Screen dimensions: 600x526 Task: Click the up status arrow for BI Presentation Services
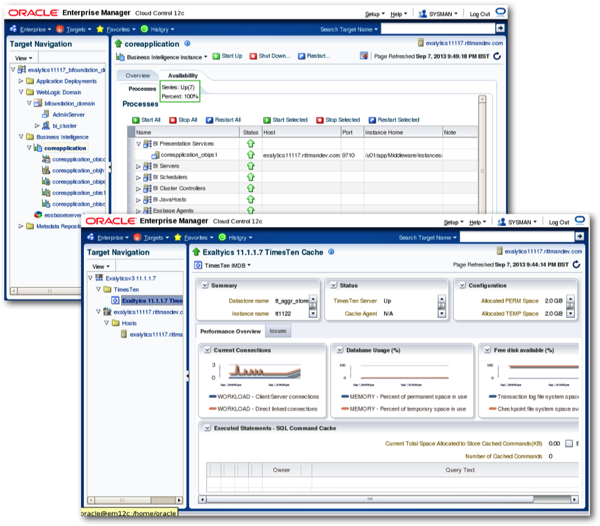(251, 144)
